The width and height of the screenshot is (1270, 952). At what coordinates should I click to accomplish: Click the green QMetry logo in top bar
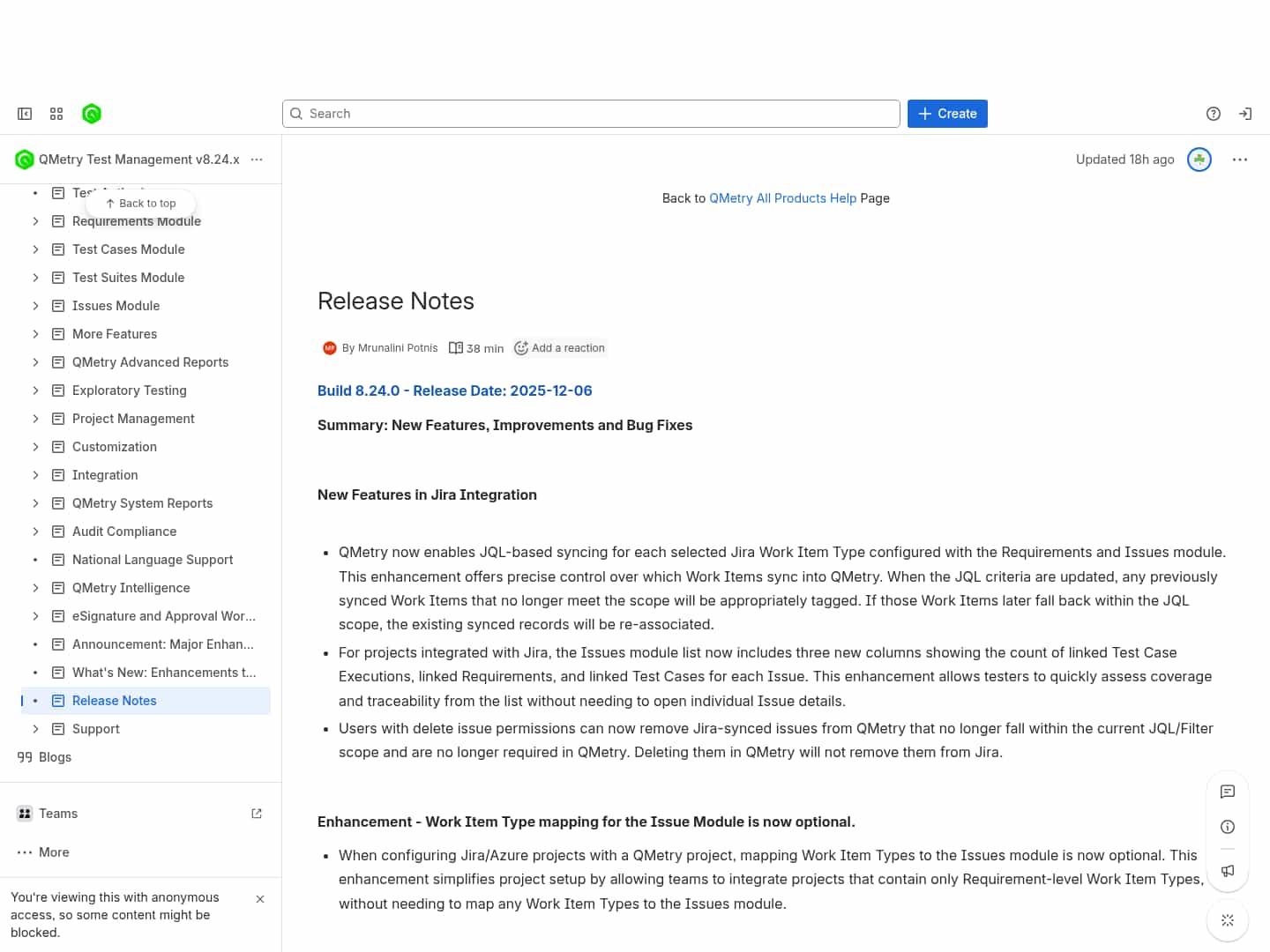coord(92,114)
